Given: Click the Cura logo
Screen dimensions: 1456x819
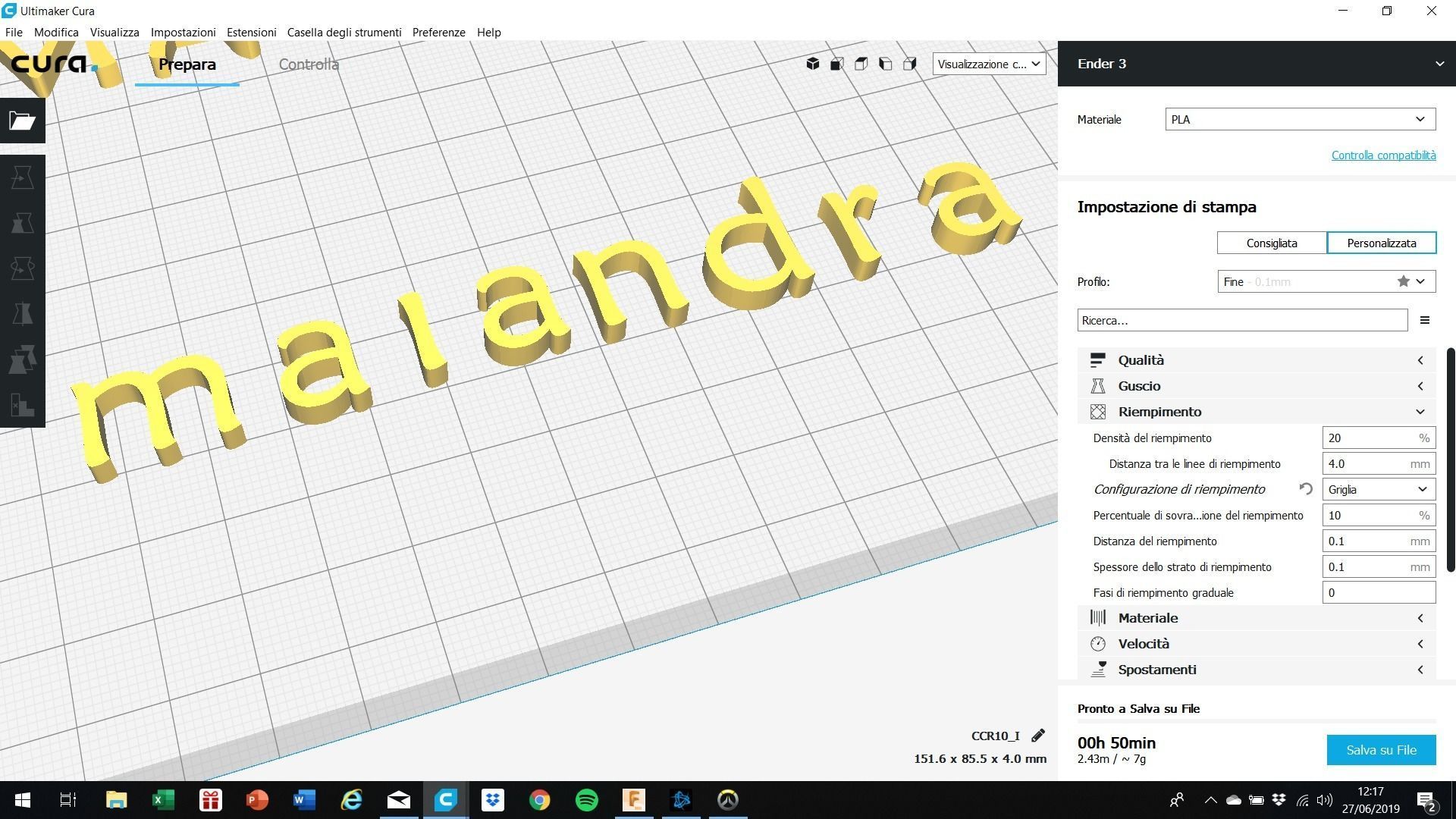Looking at the screenshot, I should 54,64.
